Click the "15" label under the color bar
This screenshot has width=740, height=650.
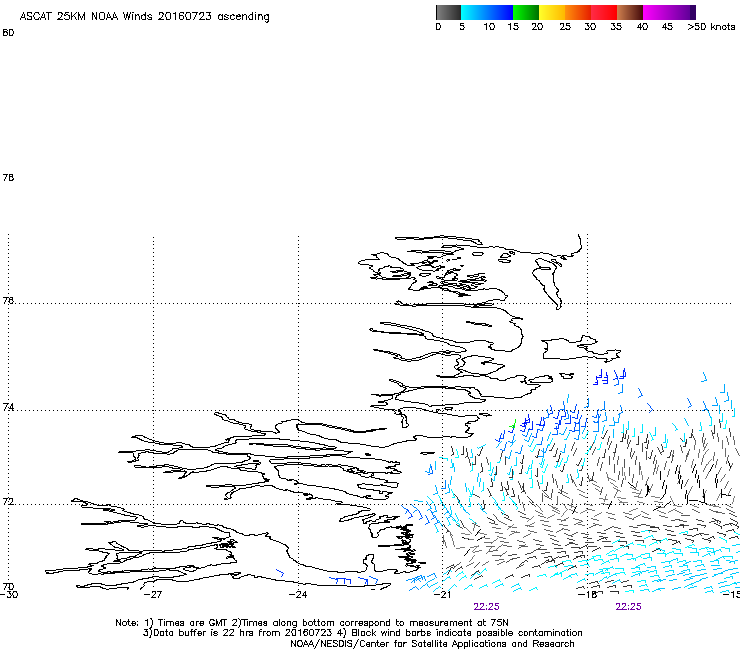(513, 27)
